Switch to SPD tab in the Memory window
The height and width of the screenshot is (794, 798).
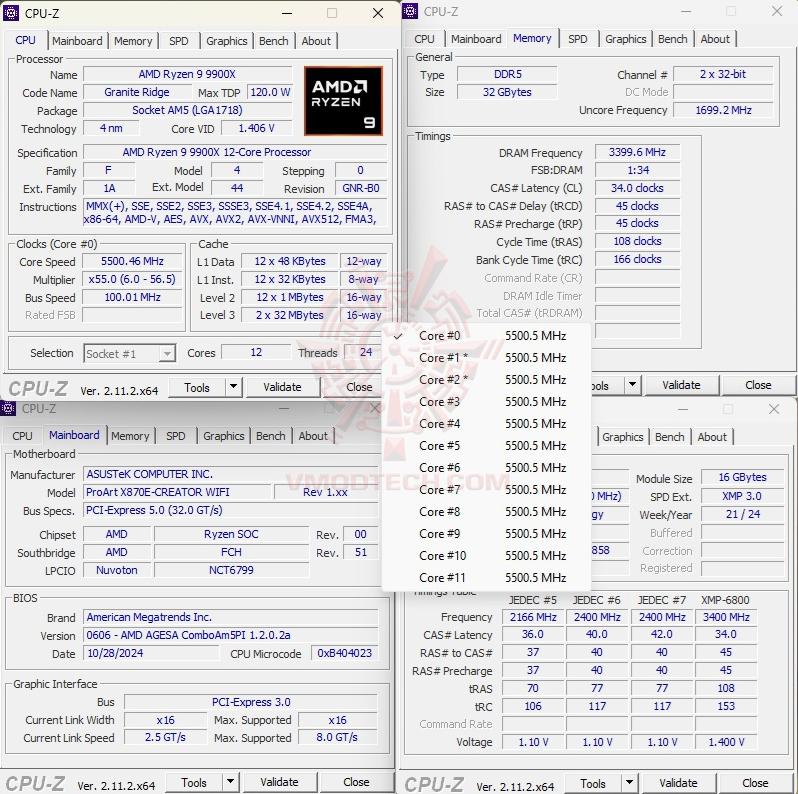tap(578, 39)
